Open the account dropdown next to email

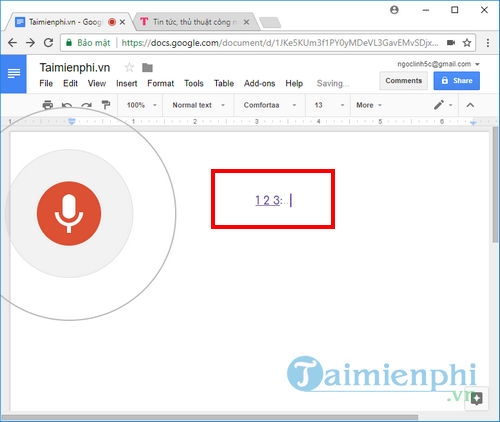[x=477, y=64]
